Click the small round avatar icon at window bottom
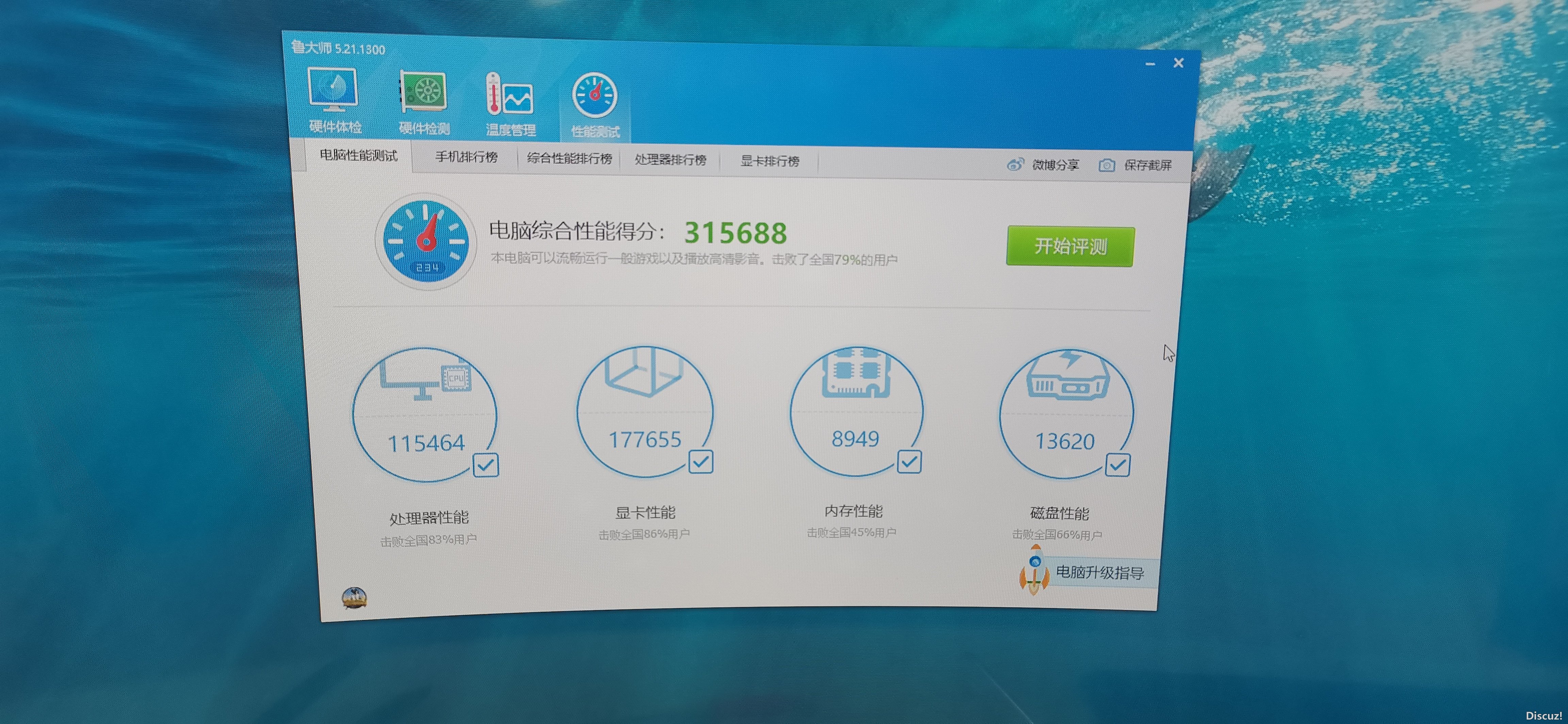 (x=354, y=598)
